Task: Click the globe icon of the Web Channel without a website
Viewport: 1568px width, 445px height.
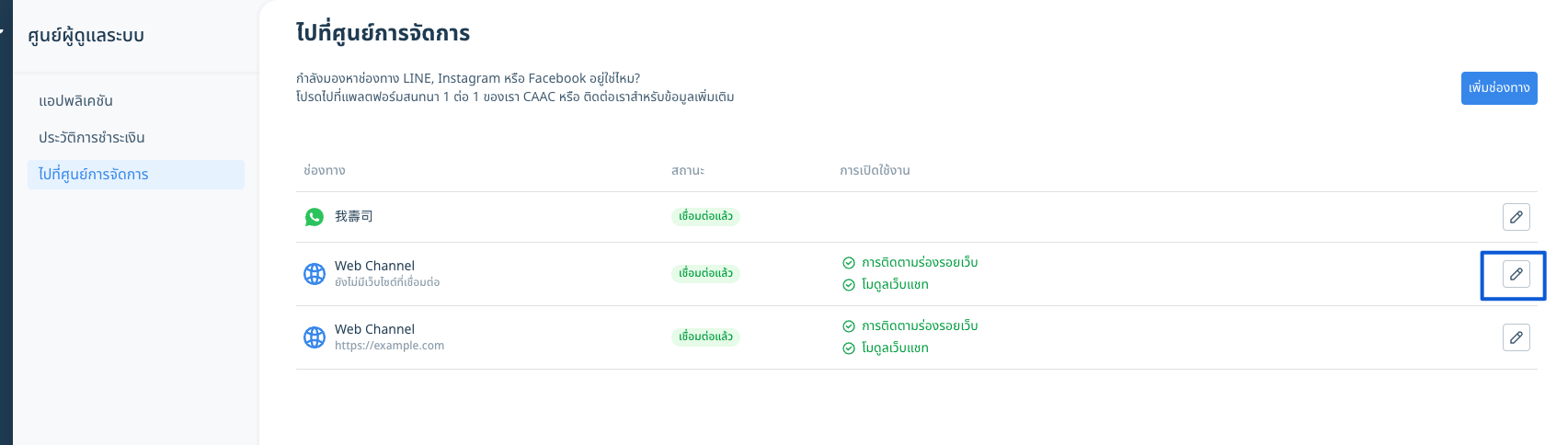Action: (x=315, y=274)
